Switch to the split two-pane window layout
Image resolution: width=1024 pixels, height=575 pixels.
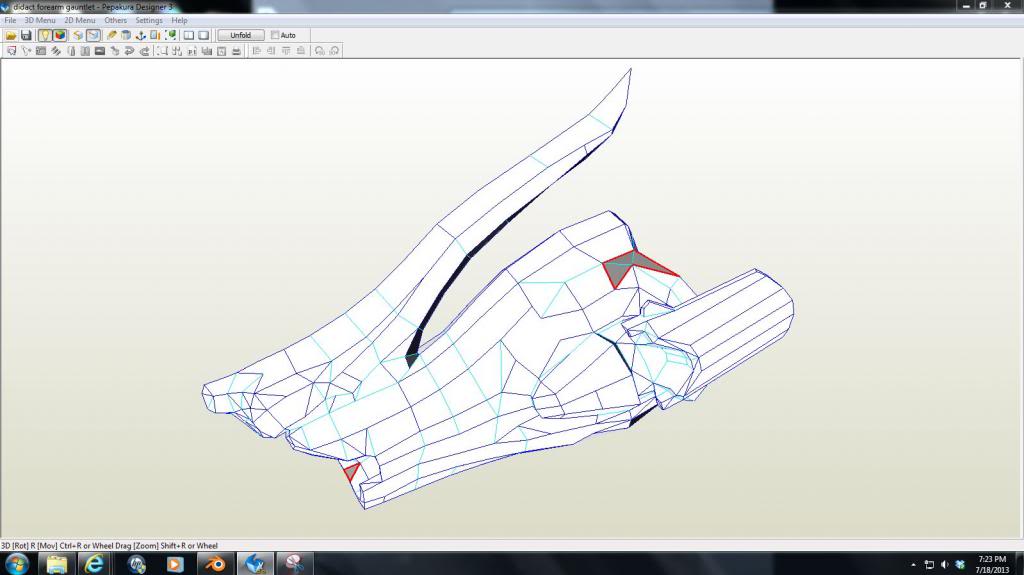(x=189, y=35)
